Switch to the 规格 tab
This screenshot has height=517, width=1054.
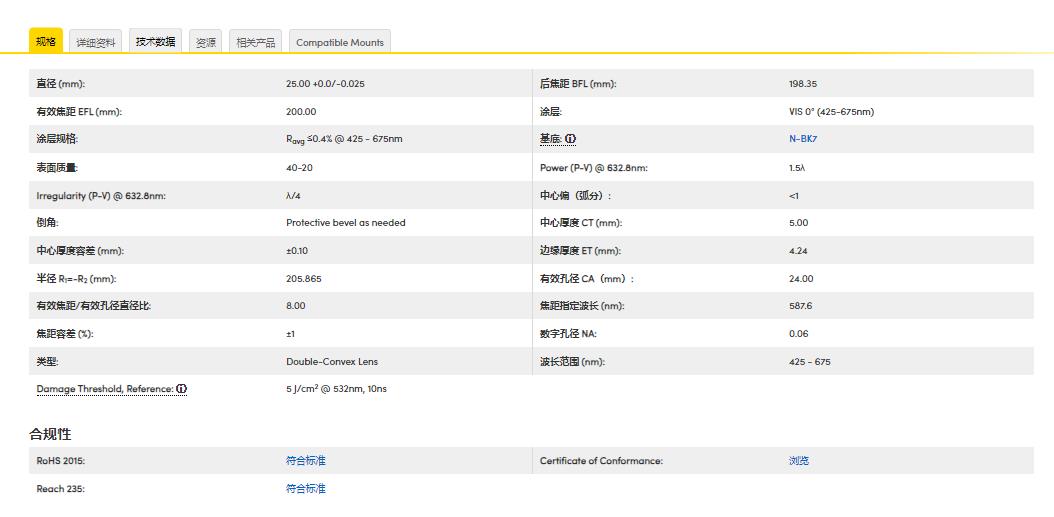[x=45, y=41]
